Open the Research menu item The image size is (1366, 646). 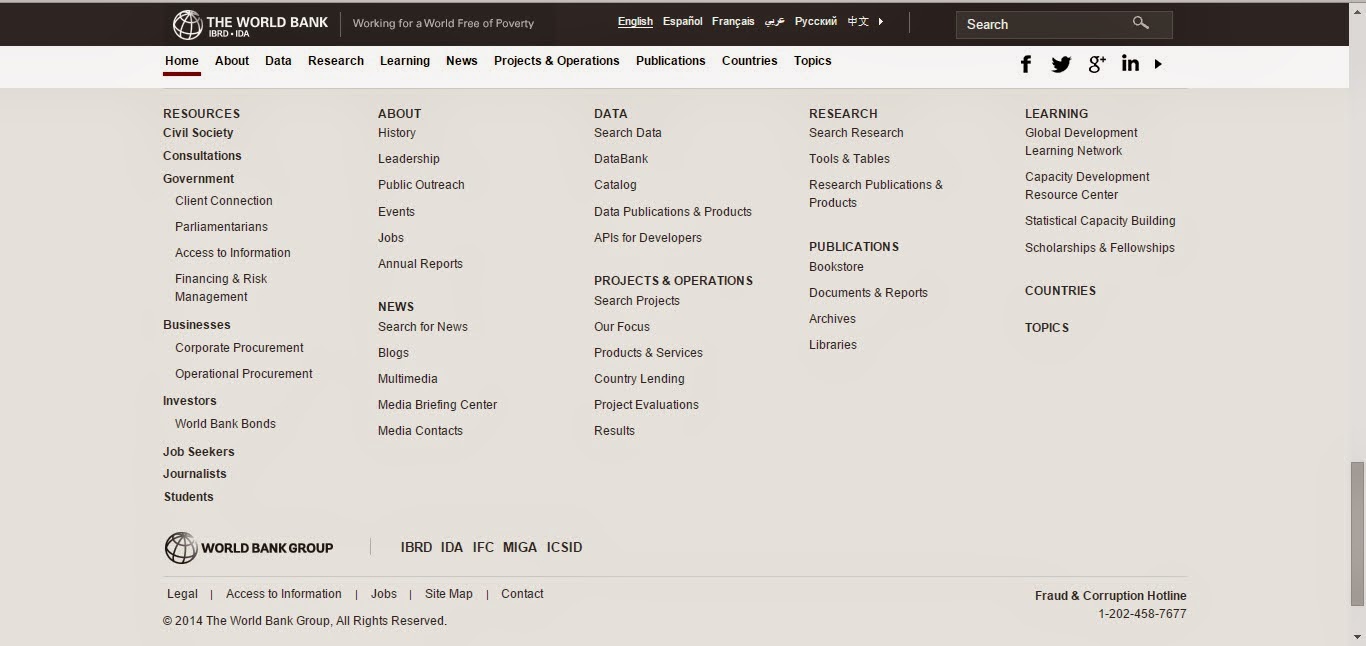336,61
